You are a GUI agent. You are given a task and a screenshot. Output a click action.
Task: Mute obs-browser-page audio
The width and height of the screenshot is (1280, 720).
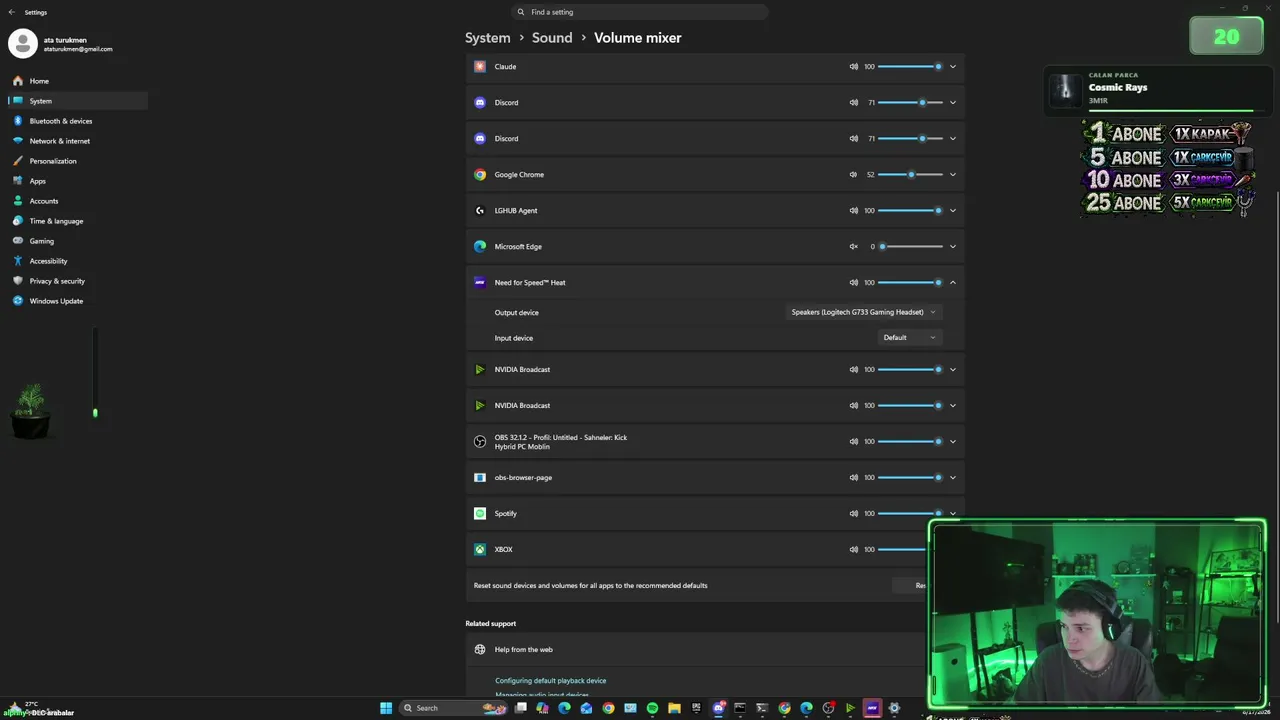(853, 477)
